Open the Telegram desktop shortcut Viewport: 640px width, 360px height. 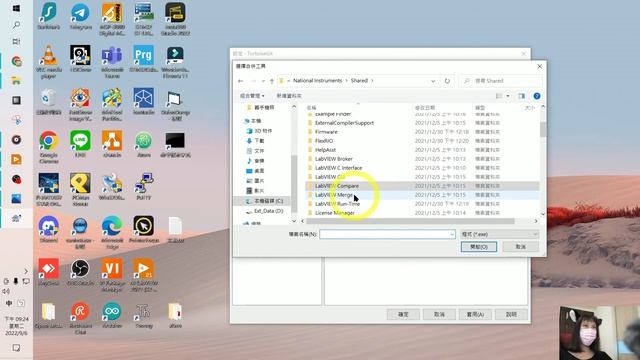[80, 17]
